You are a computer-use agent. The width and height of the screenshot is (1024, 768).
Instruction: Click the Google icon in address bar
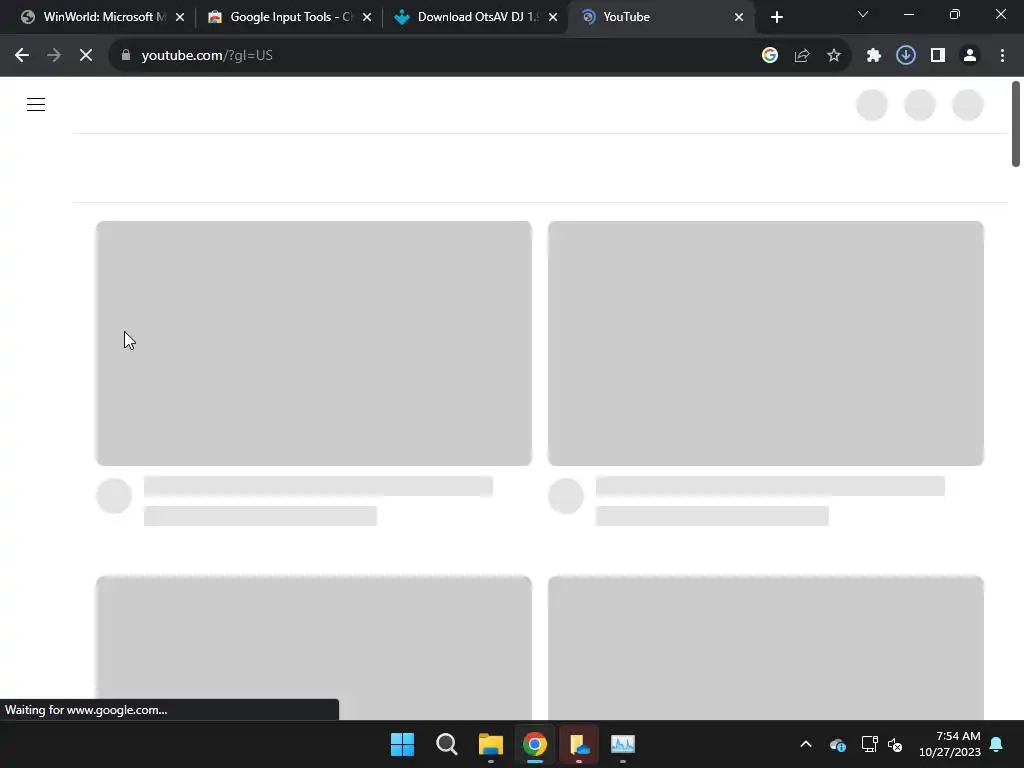(770, 56)
